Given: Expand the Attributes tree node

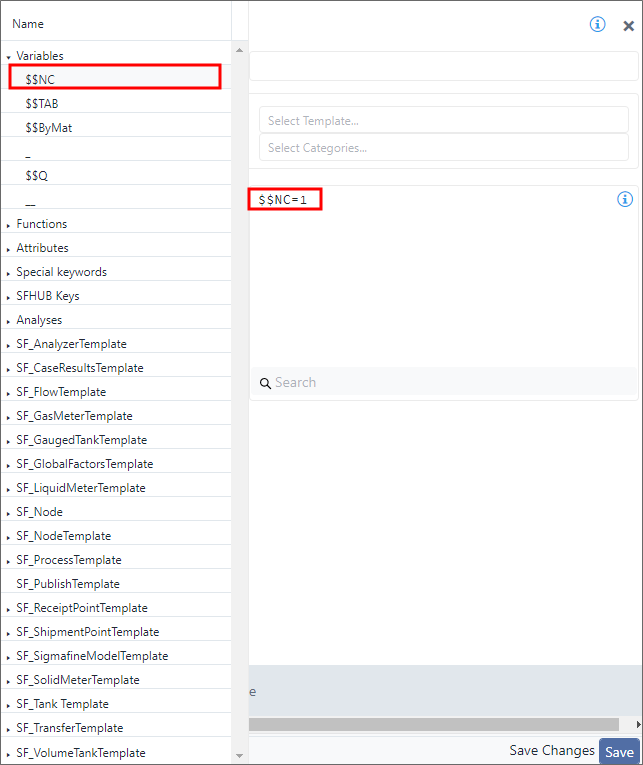Looking at the screenshot, I should click(9, 249).
